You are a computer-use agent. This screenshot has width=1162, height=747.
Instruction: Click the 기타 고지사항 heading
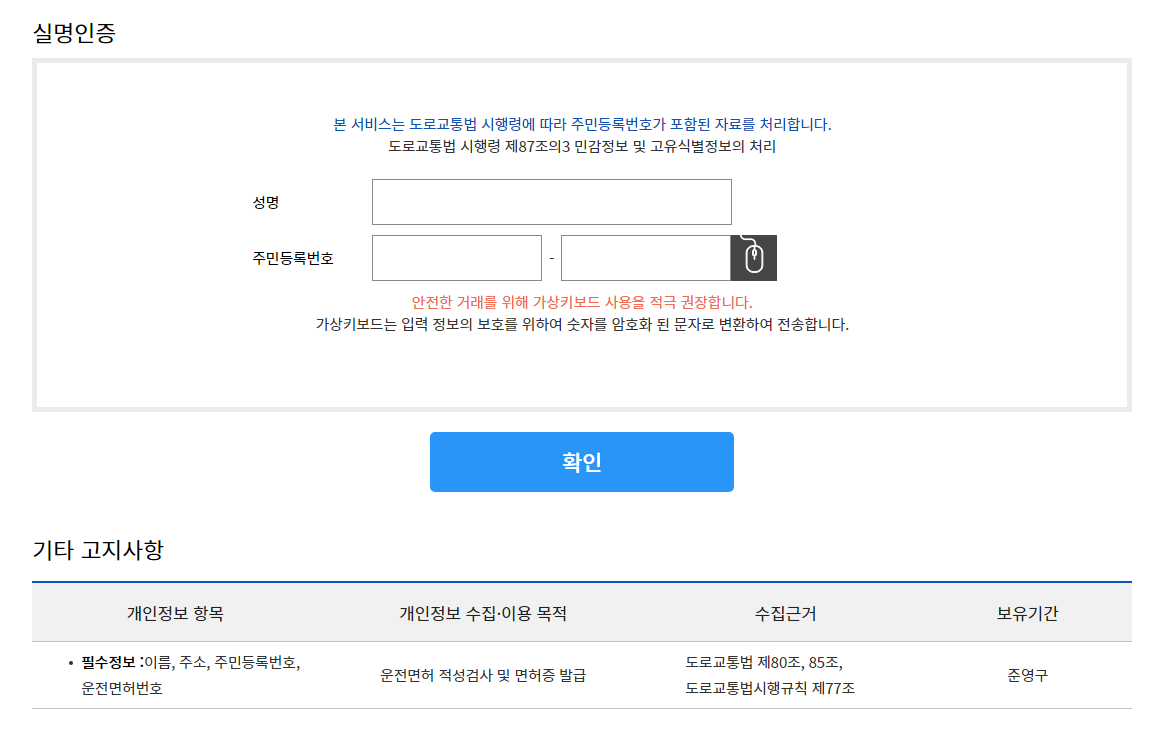(98, 550)
